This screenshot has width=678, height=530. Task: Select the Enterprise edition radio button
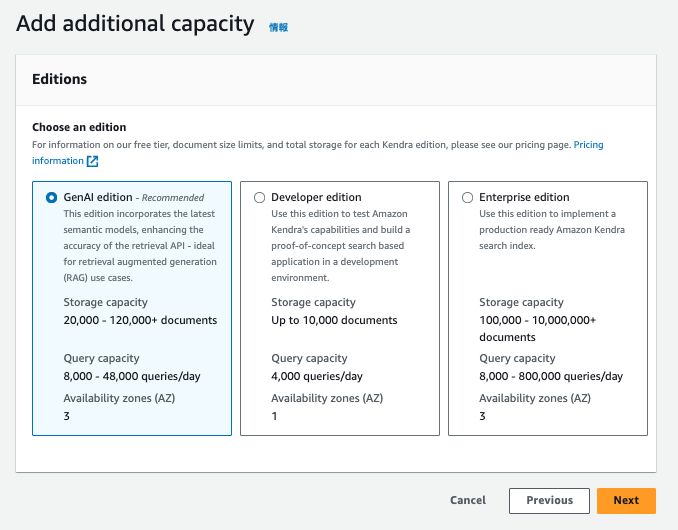[467, 198]
